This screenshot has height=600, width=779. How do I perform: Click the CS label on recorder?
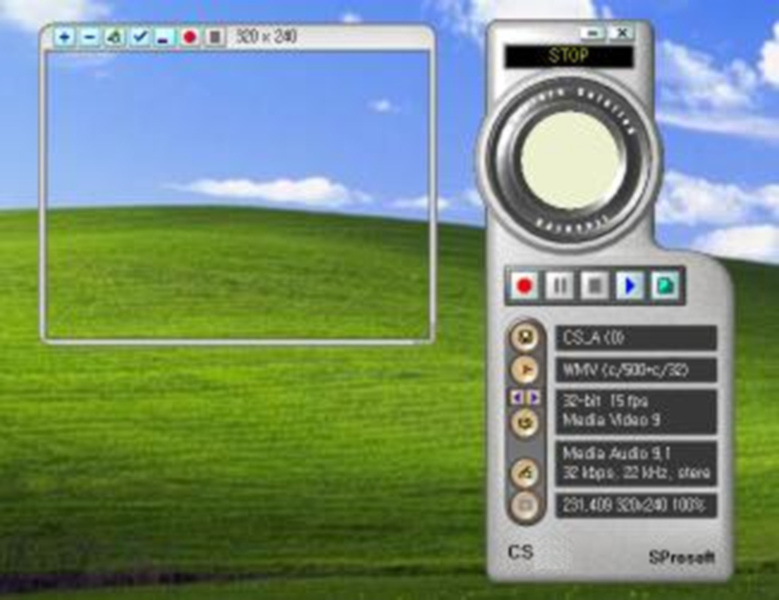[521, 552]
